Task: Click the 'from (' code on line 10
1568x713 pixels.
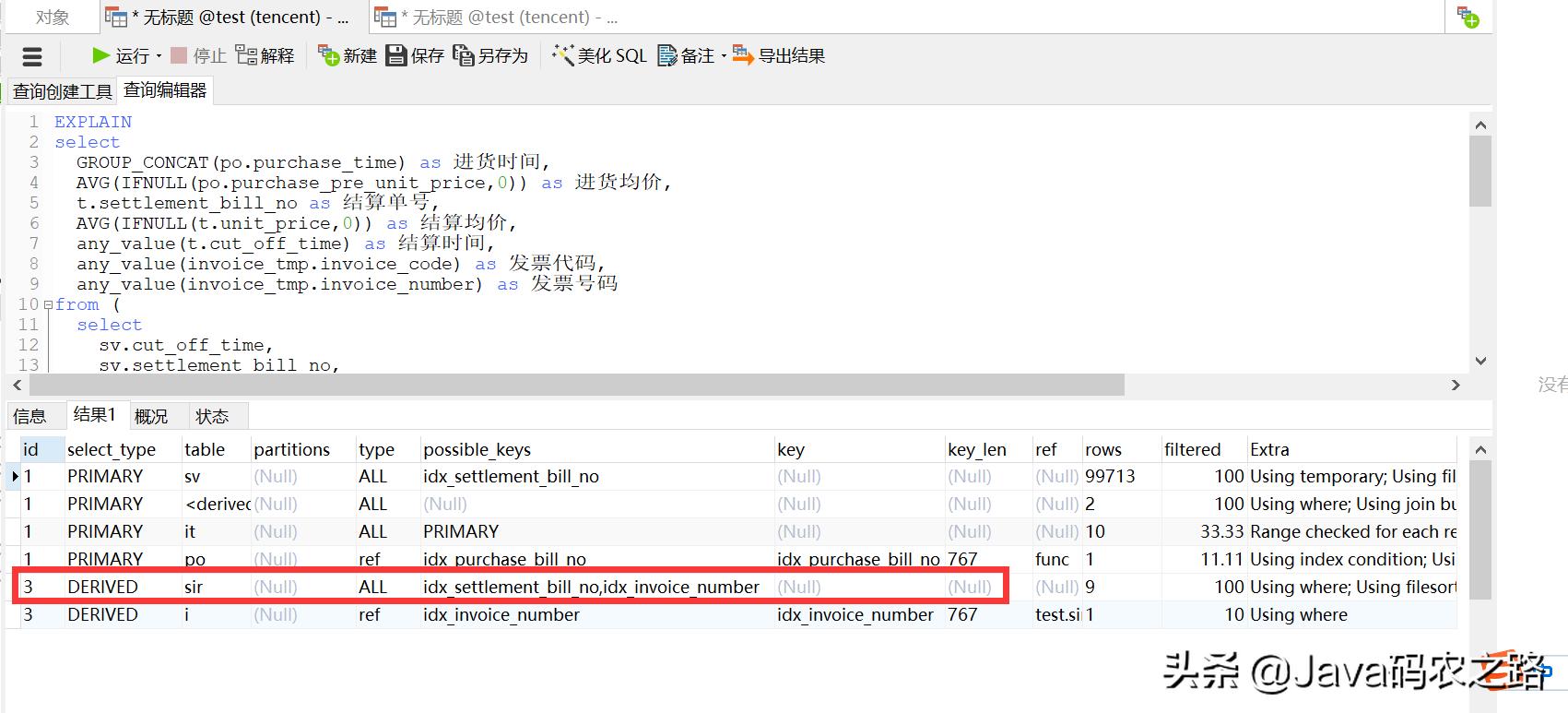Action: coord(88,304)
